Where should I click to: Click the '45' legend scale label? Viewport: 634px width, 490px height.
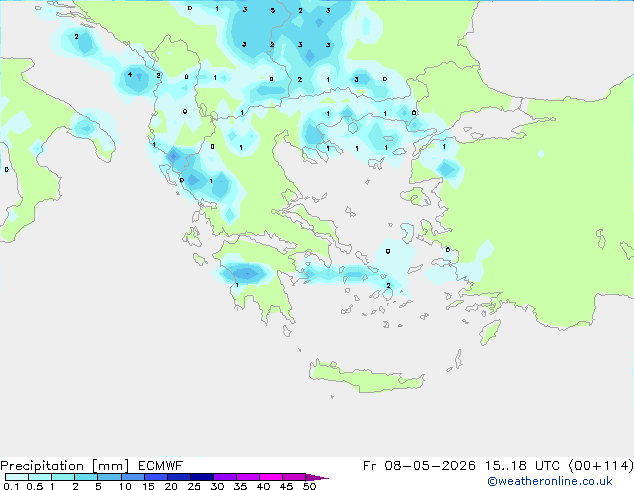click(x=286, y=486)
